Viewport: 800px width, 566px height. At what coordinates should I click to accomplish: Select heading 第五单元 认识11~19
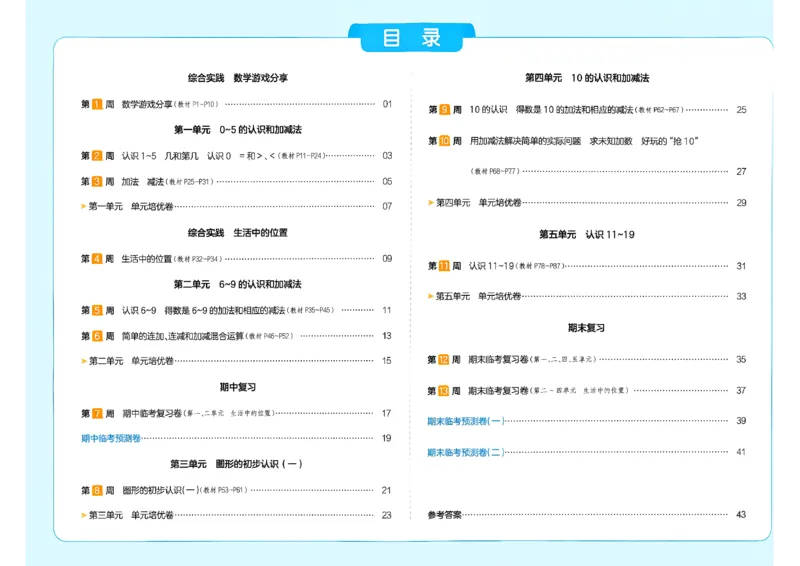click(x=587, y=235)
